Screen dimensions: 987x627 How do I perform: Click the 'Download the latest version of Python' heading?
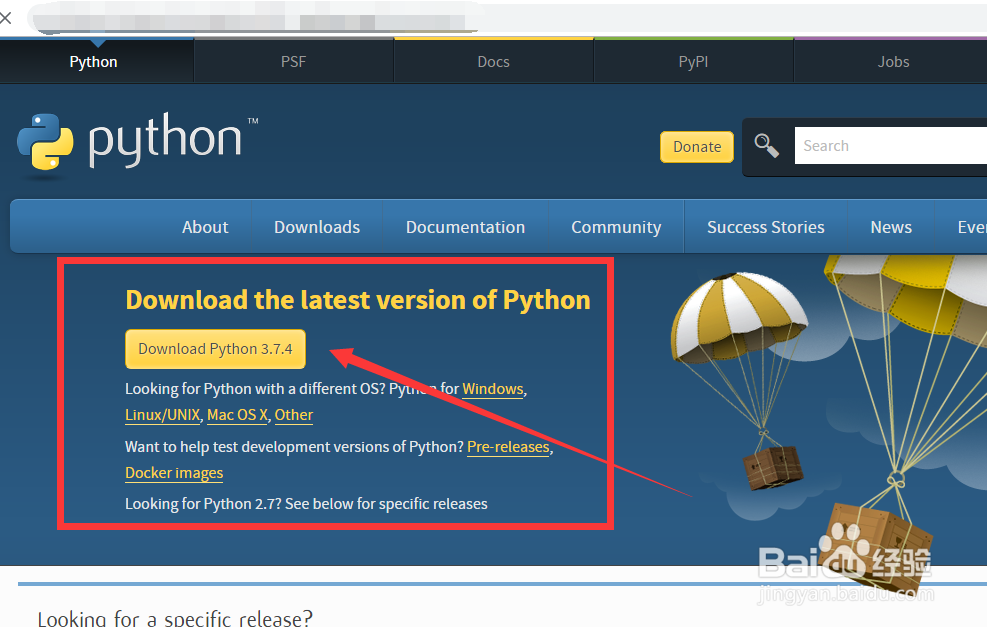click(x=358, y=300)
